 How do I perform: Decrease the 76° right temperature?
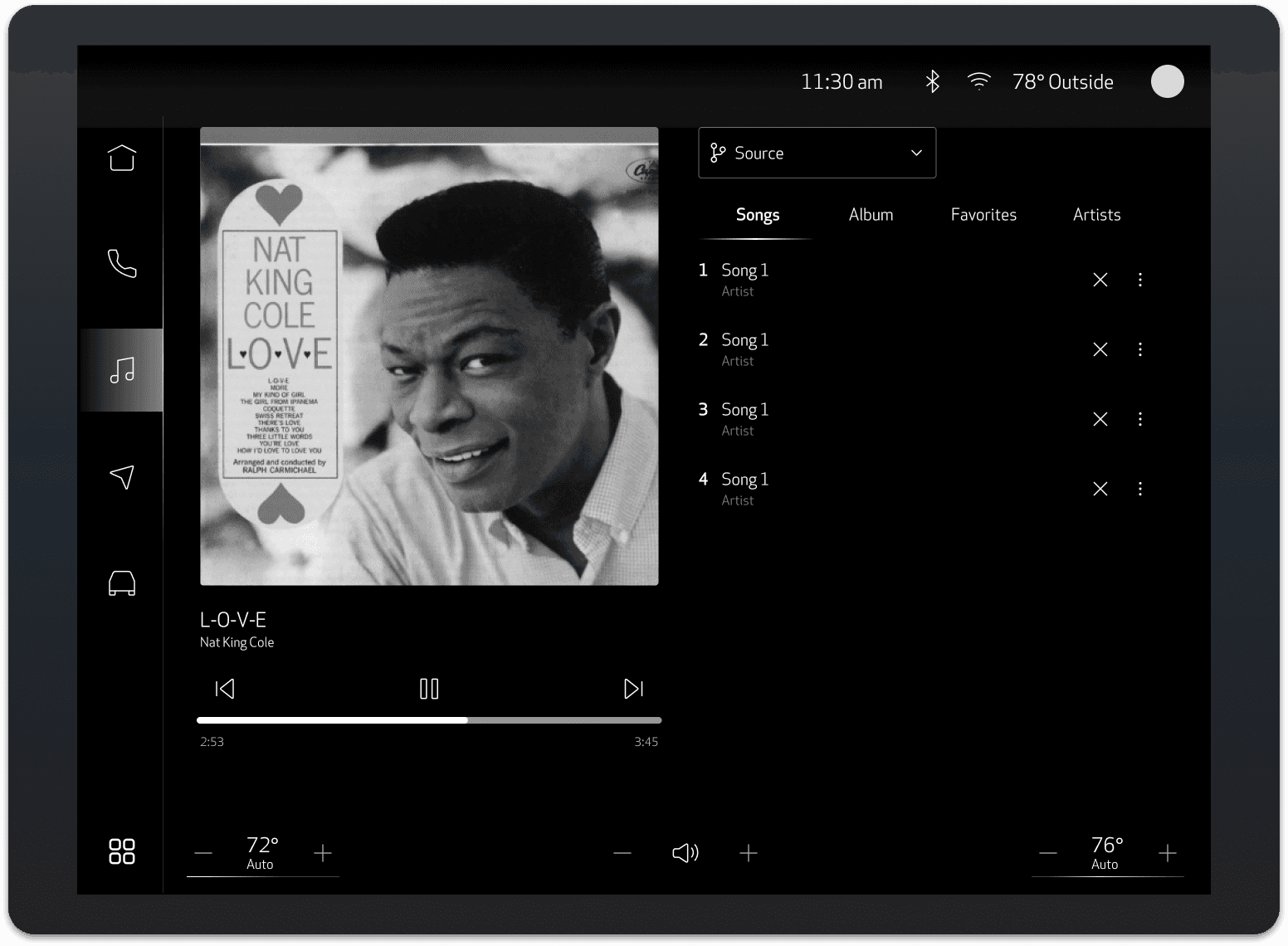(1048, 853)
